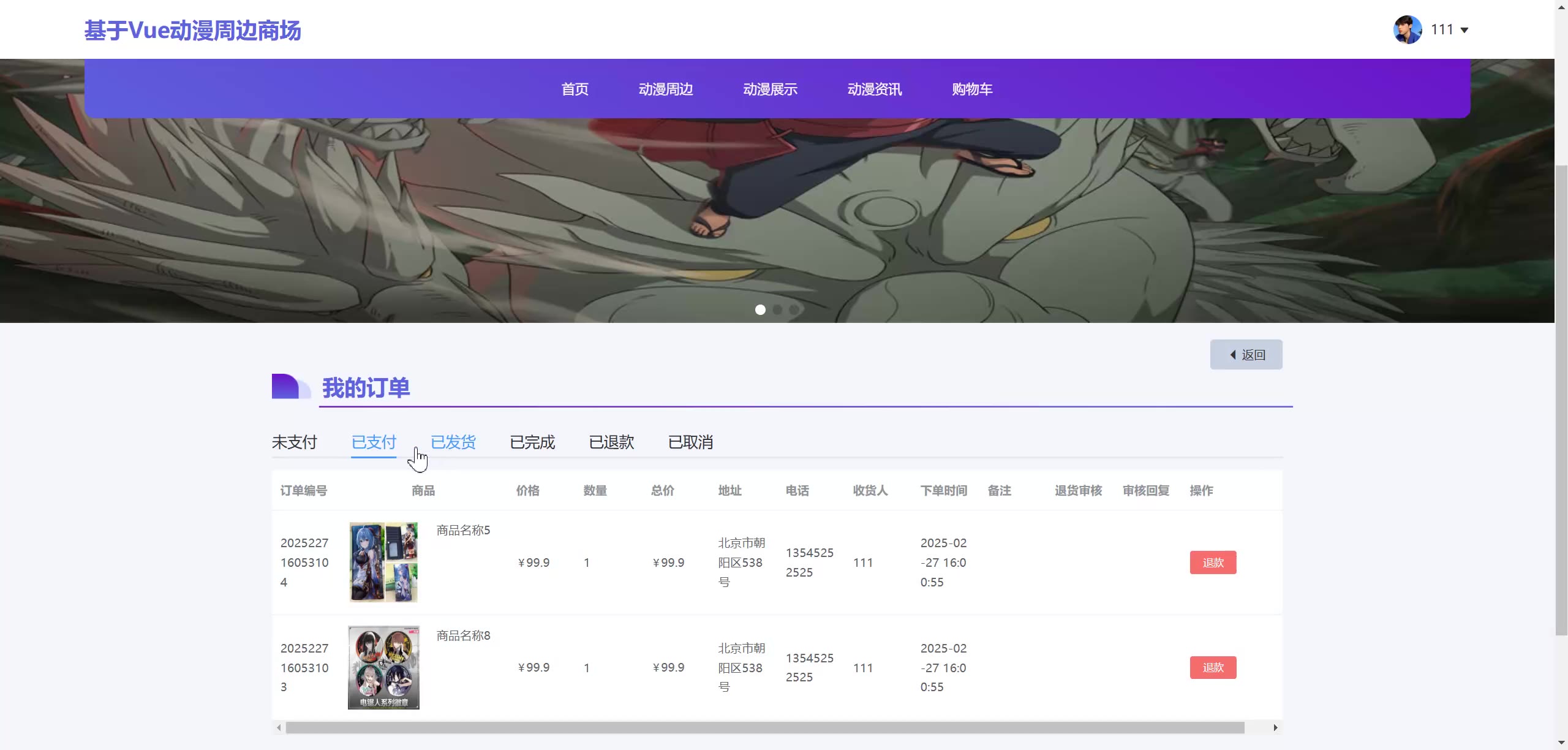
Task: Expand the 111 user dropdown arrow
Action: (1464, 30)
